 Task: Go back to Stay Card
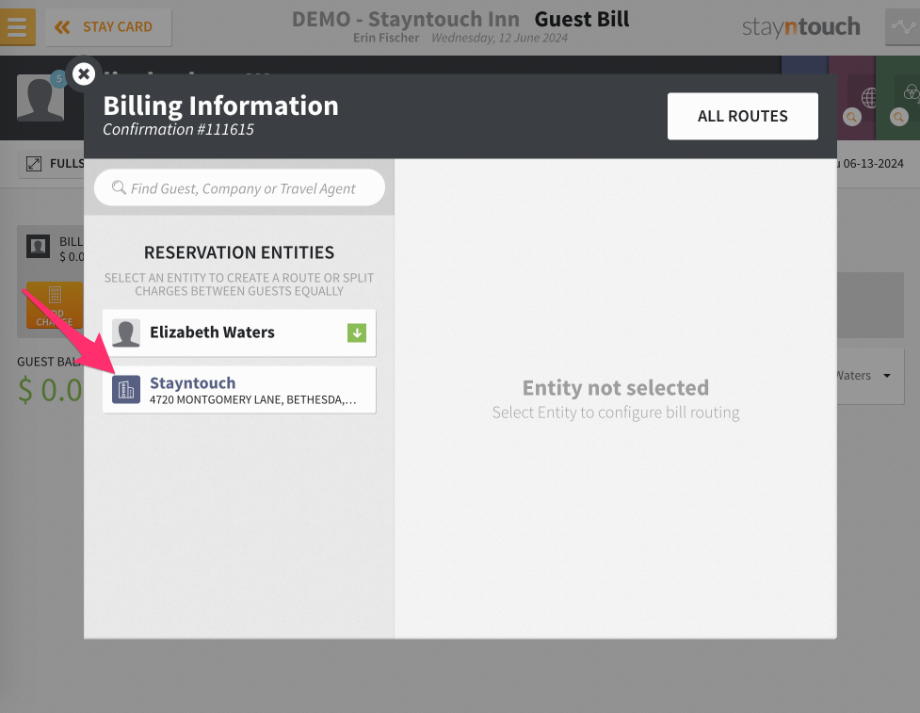[x=109, y=28]
